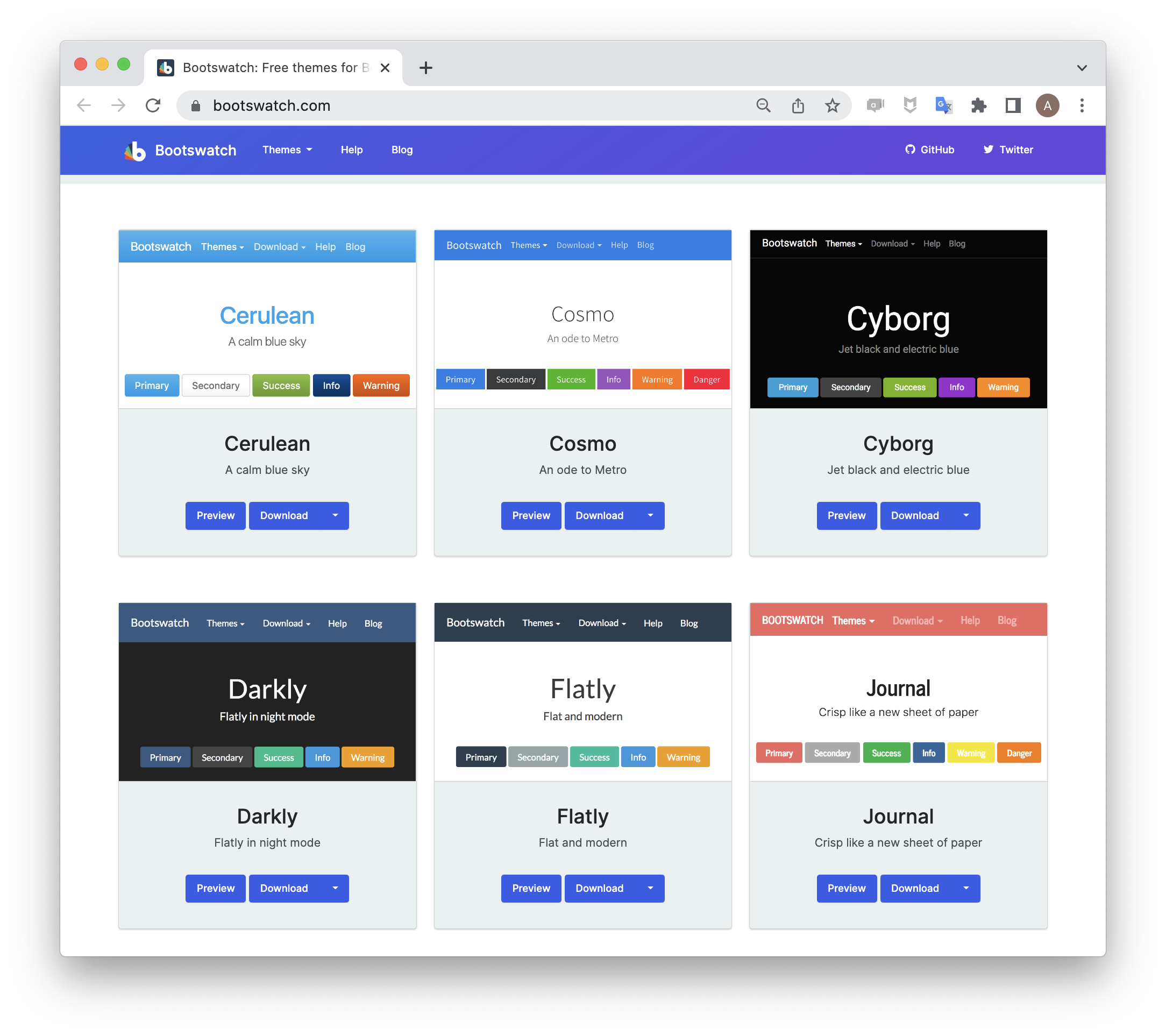
Task: Preview the Cosmo theme
Action: point(530,515)
